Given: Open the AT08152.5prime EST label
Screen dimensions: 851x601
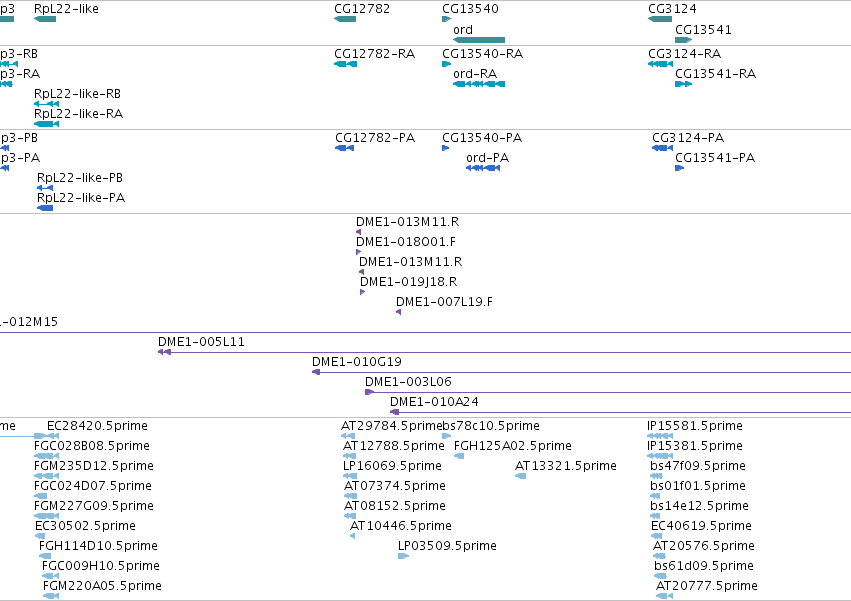Looking at the screenshot, I should click(395, 506).
